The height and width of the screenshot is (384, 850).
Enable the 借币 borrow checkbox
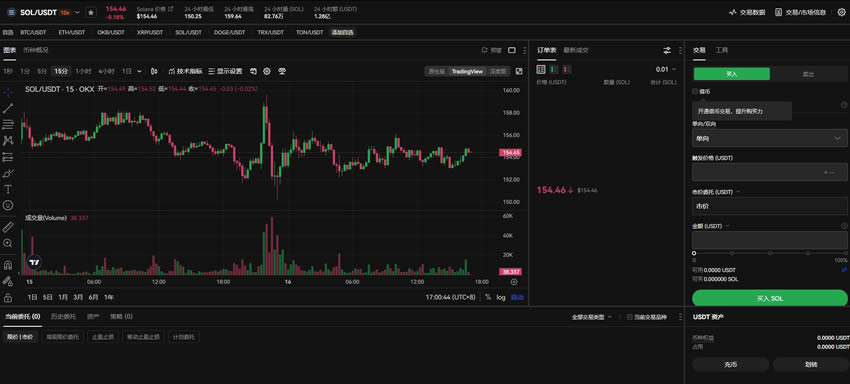coord(695,91)
